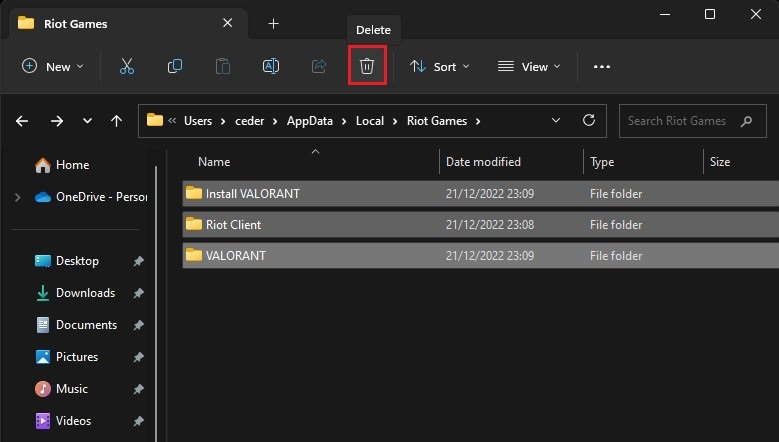This screenshot has height=442, width=779.
Task: Click the Delete trash can icon
Action: [367, 66]
